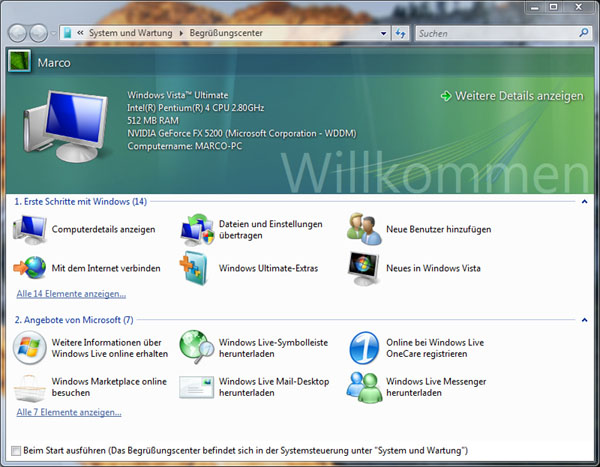Focus the Suchen search field
The width and height of the screenshot is (600, 467).
click(497, 33)
